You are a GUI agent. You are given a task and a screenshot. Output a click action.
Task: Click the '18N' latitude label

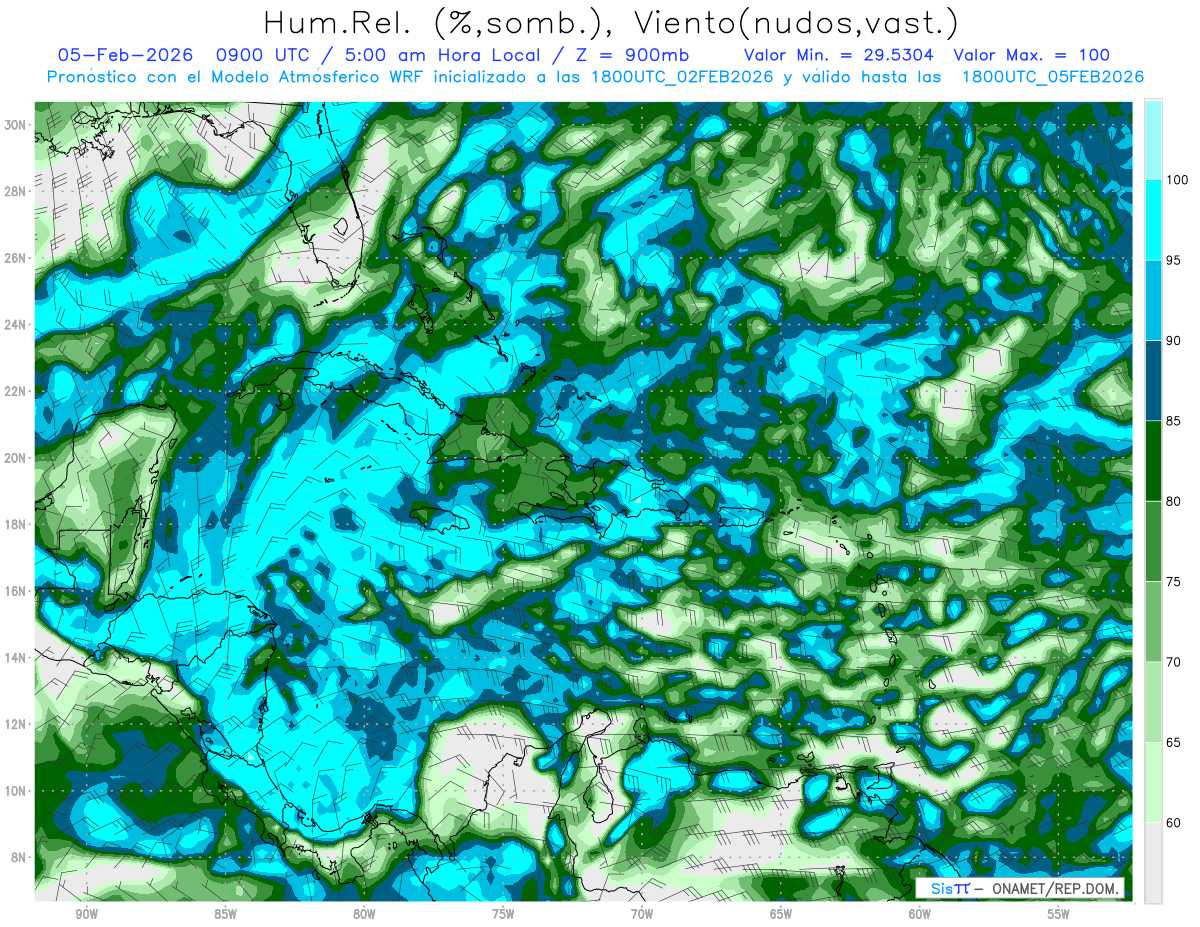[17, 524]
